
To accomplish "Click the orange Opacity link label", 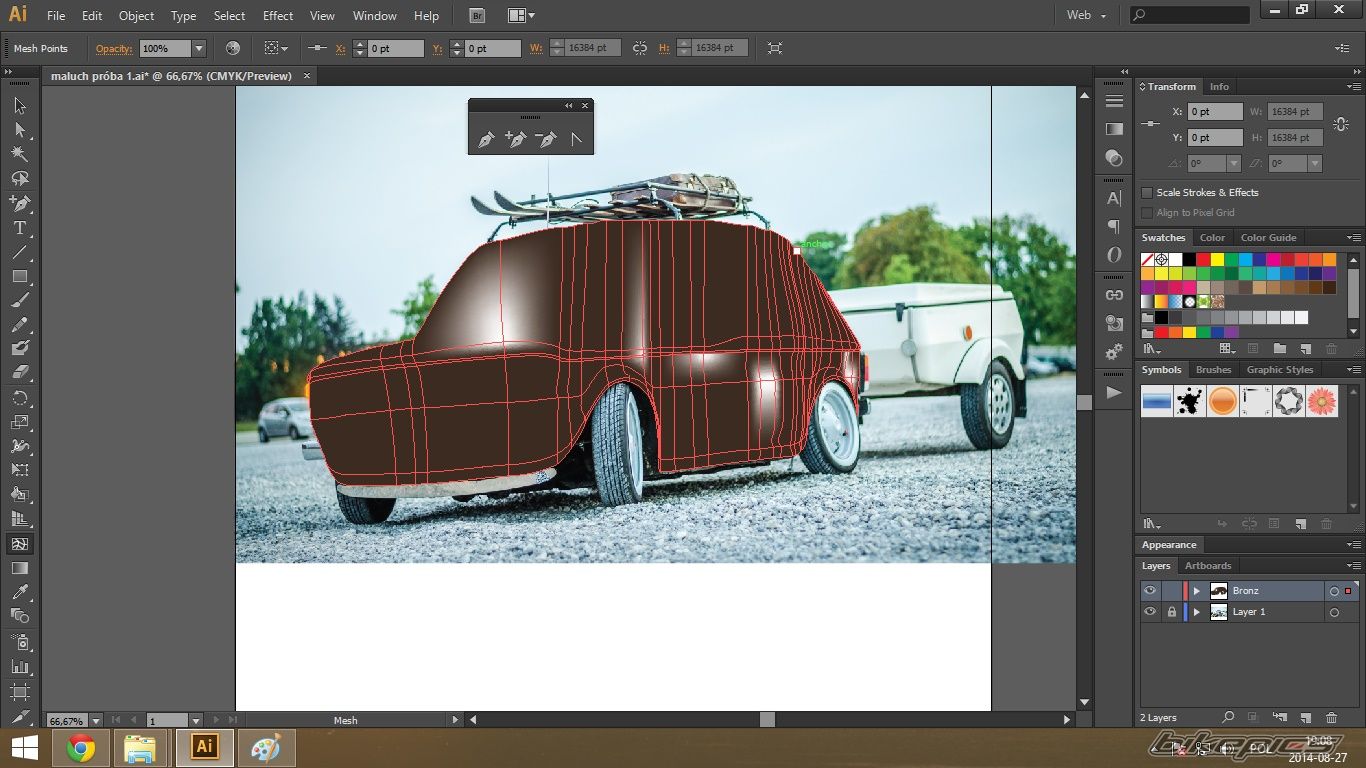I will tap(114, 48).
